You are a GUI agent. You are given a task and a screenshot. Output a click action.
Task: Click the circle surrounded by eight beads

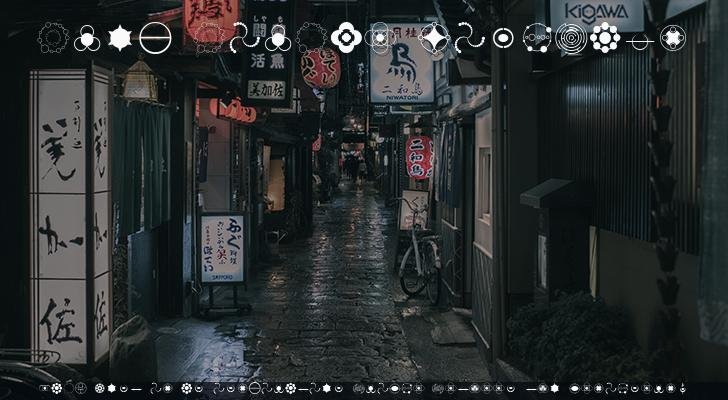[605, 38]
